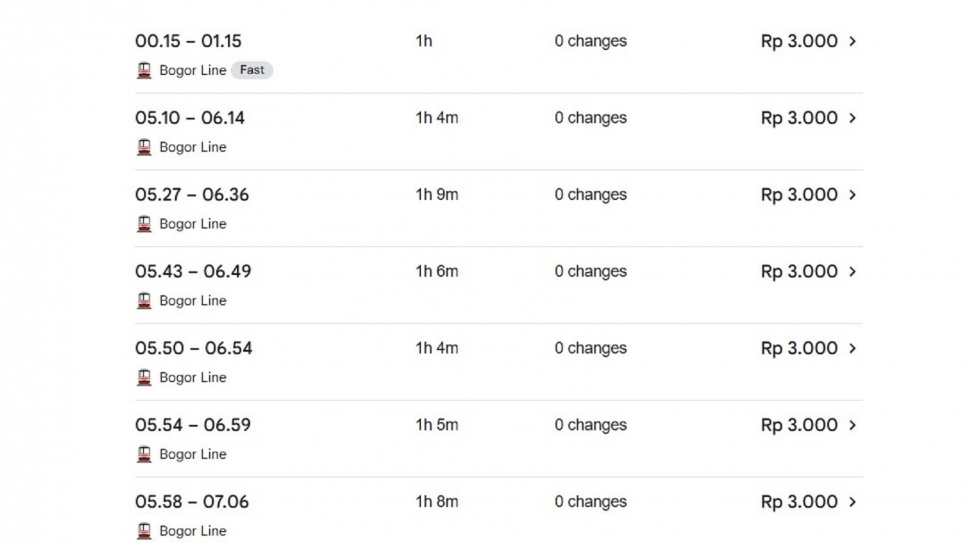The height and width of the screenshot is (544, 970).
Task: Click train icon for 00.15 – 01.15 trip
Action: 144,71
